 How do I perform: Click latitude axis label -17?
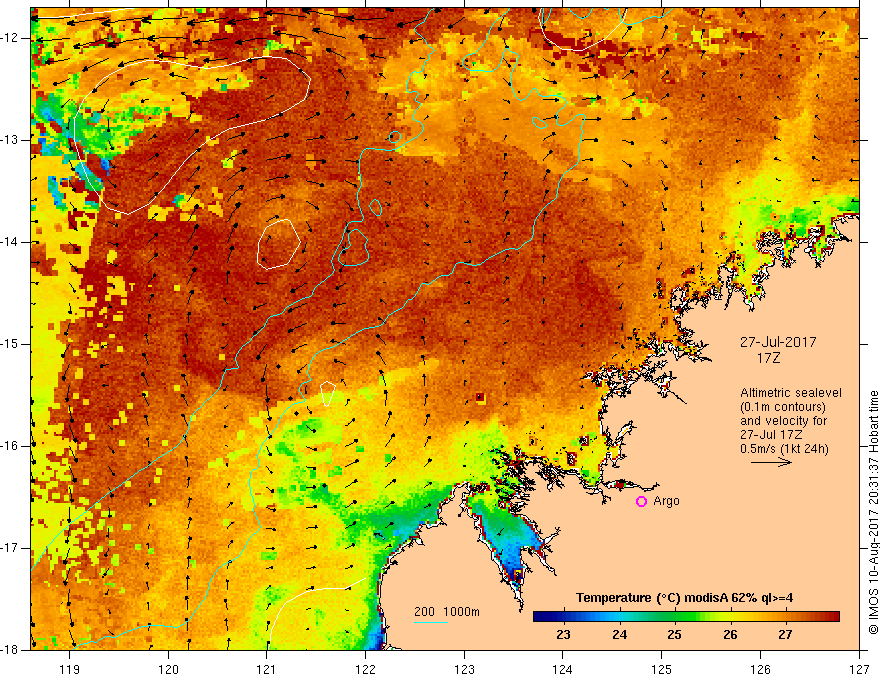tap(11, 548)
